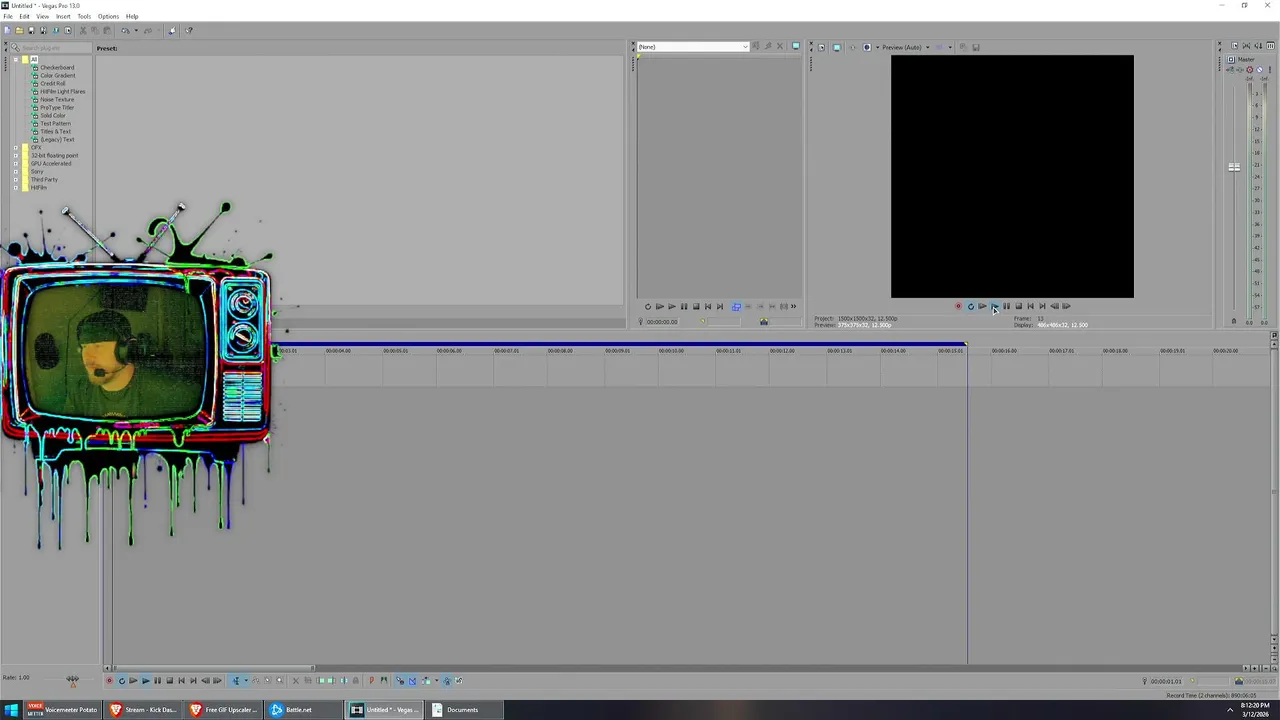Image resolution: width=1280 pixels, height=720 pixels.
Task: Click the timeline horizontal scrollbar
Action: [x=212, y=668]
